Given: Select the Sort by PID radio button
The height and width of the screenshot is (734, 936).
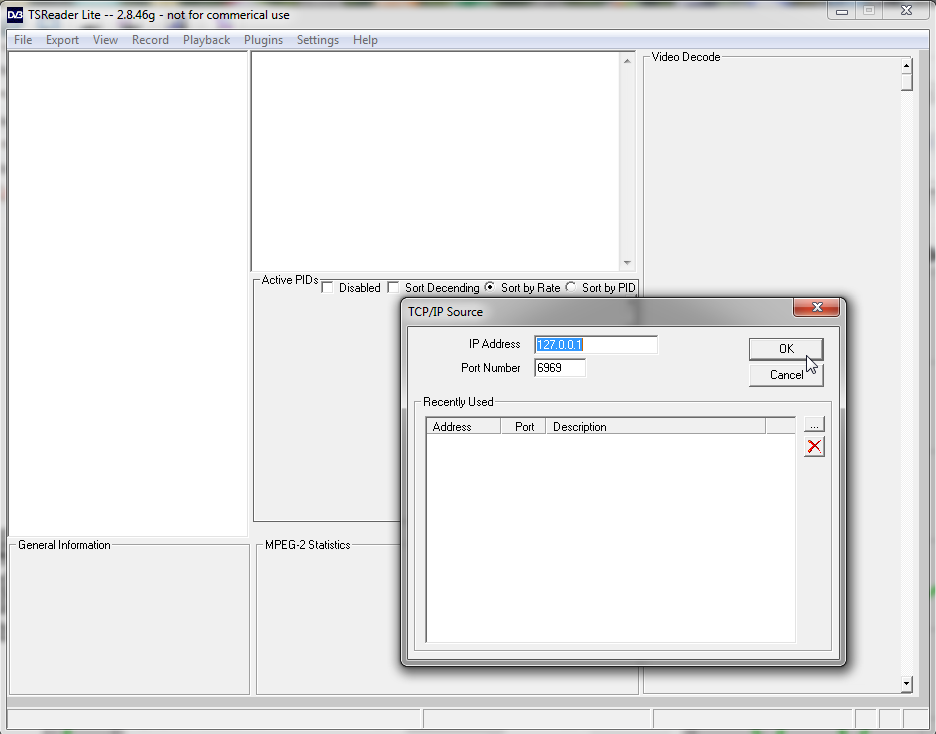Looking at the screenshot, I should tap(571, 287).
